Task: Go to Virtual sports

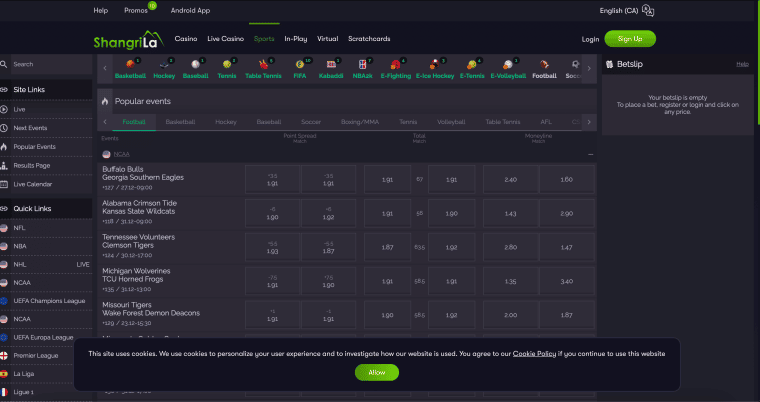Action: [x=328, y=39]
